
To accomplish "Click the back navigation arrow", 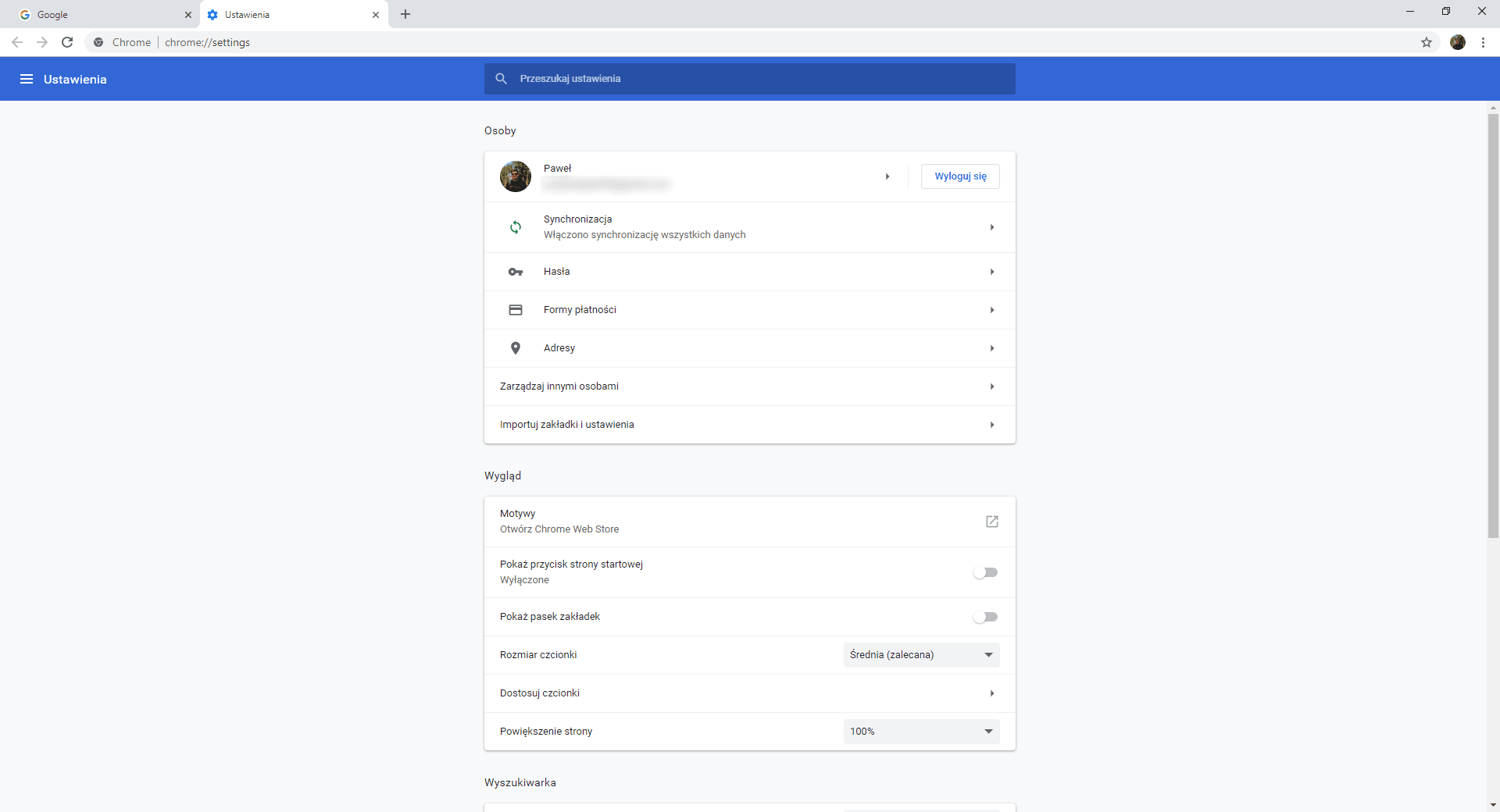I will 17,42.
